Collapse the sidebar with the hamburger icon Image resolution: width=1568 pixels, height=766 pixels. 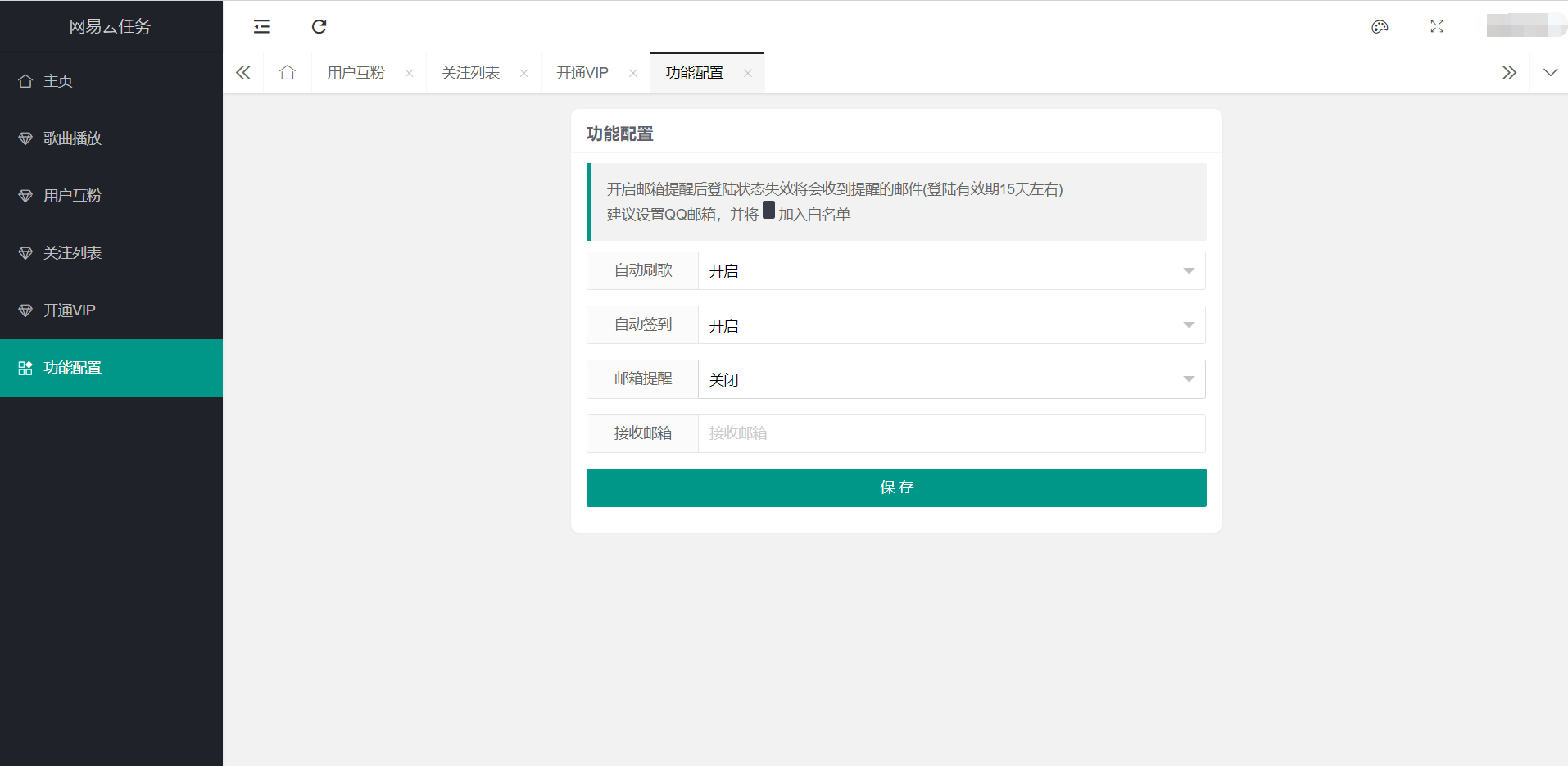coord(261,26)
